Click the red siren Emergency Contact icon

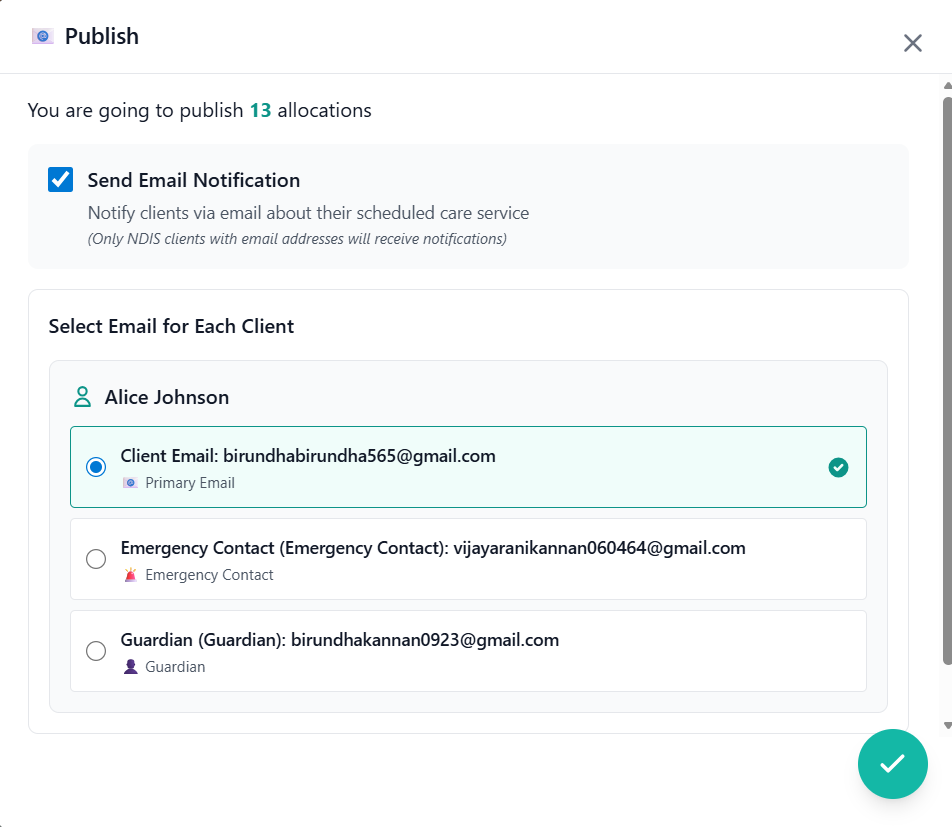pyautogui.click(x=130, y=575)
